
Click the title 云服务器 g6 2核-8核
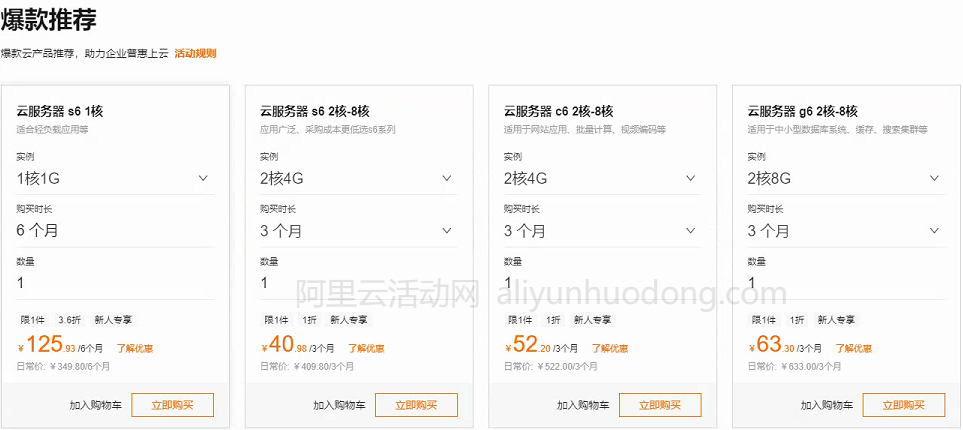coord(803,111)
